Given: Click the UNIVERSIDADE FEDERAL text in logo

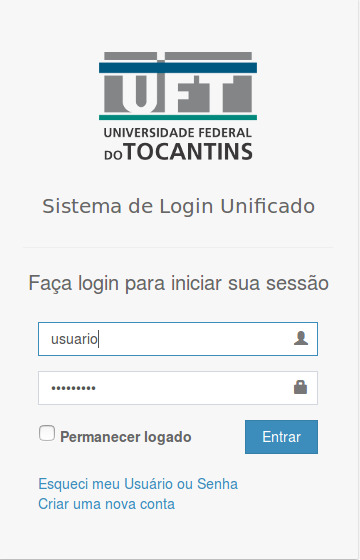Looking at the screenshot, I should pos(178,133).
